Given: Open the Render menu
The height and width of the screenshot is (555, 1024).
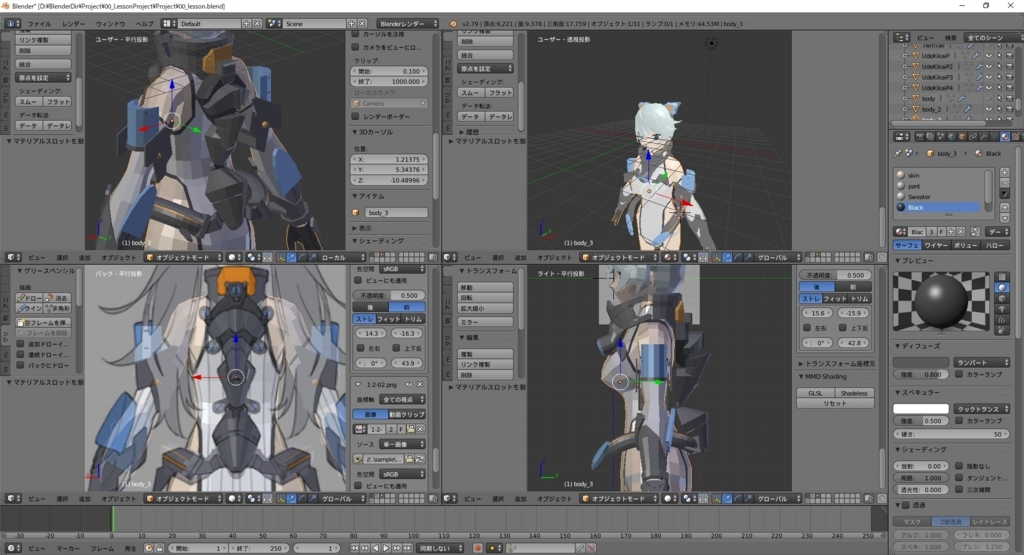Looking at the screenshot, I should [74, 24].
